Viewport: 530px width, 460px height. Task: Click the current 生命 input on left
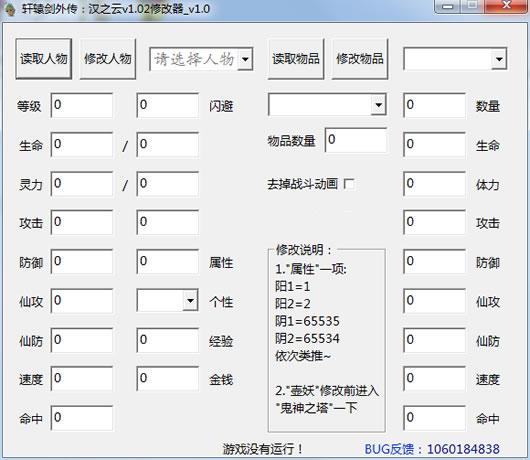point(82,145)
